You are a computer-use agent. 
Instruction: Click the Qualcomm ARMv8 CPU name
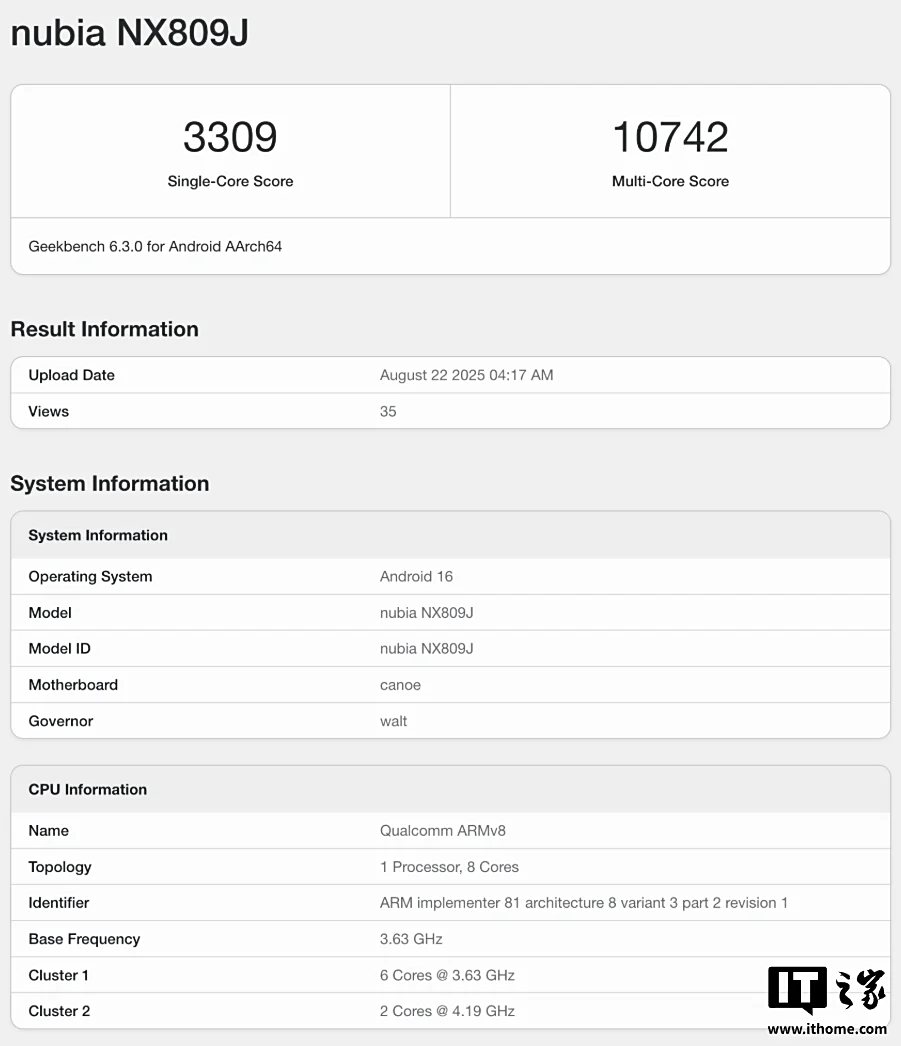click(443, 831)
